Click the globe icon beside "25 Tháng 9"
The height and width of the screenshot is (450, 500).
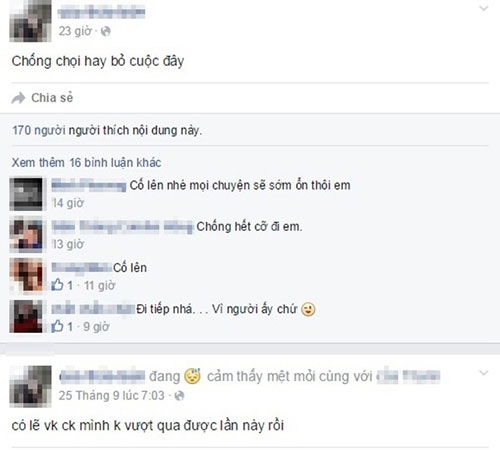pyautogui.click(x=179, y=396)
